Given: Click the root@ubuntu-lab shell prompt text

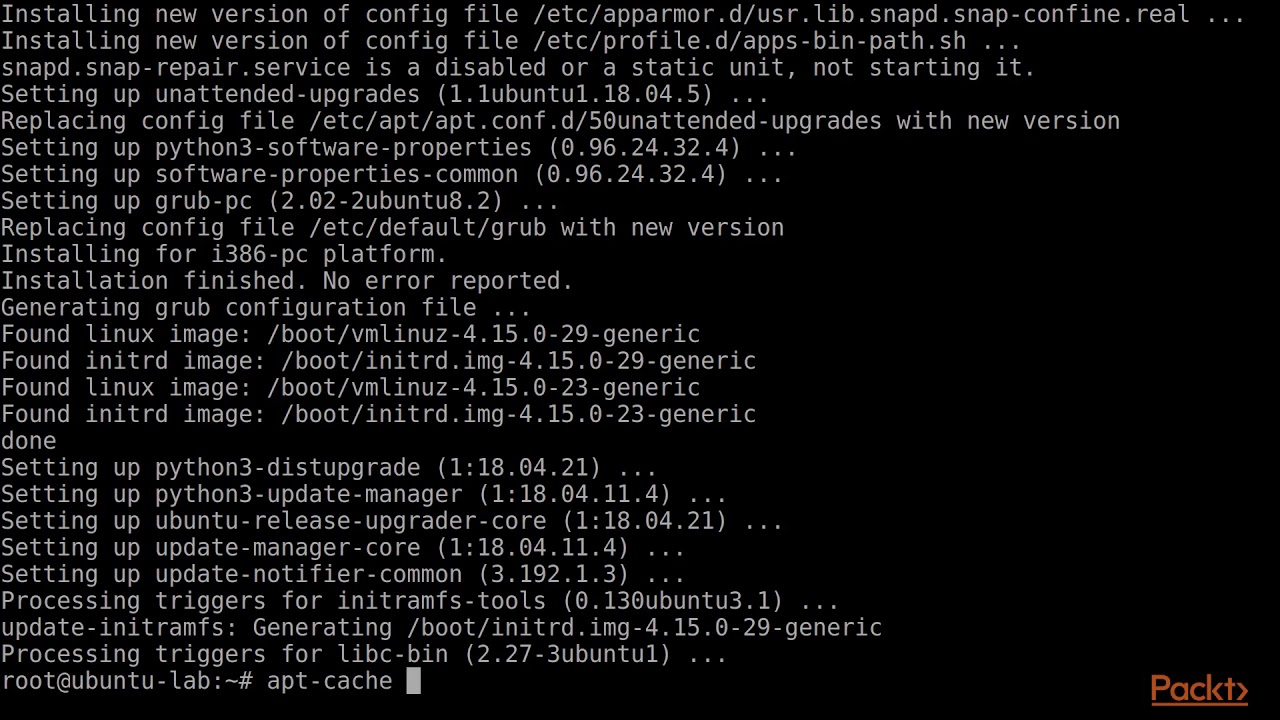Looking at the screenshot, I should click(125, 681).
